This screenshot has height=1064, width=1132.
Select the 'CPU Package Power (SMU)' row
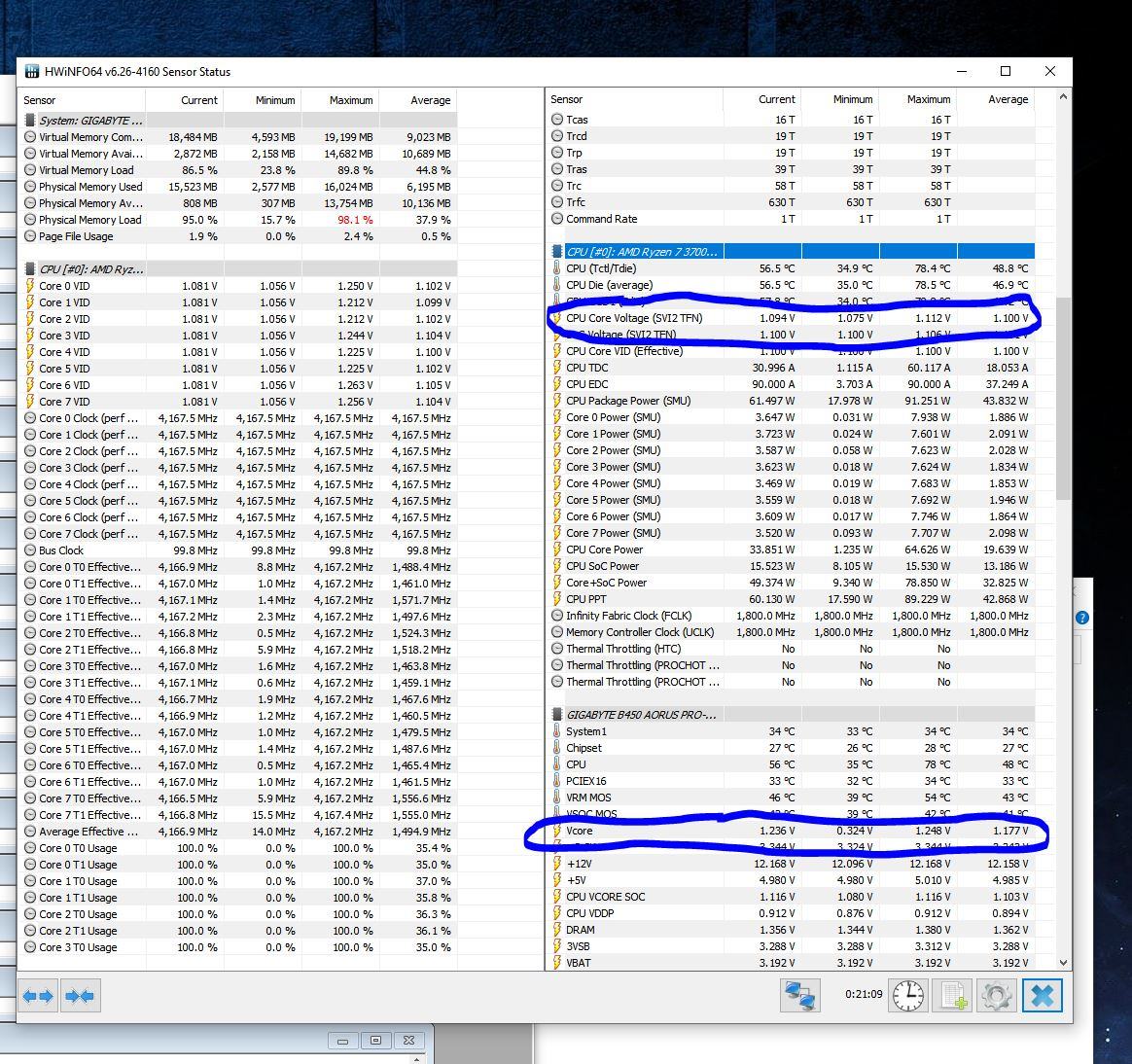click(x=792, y=402)
